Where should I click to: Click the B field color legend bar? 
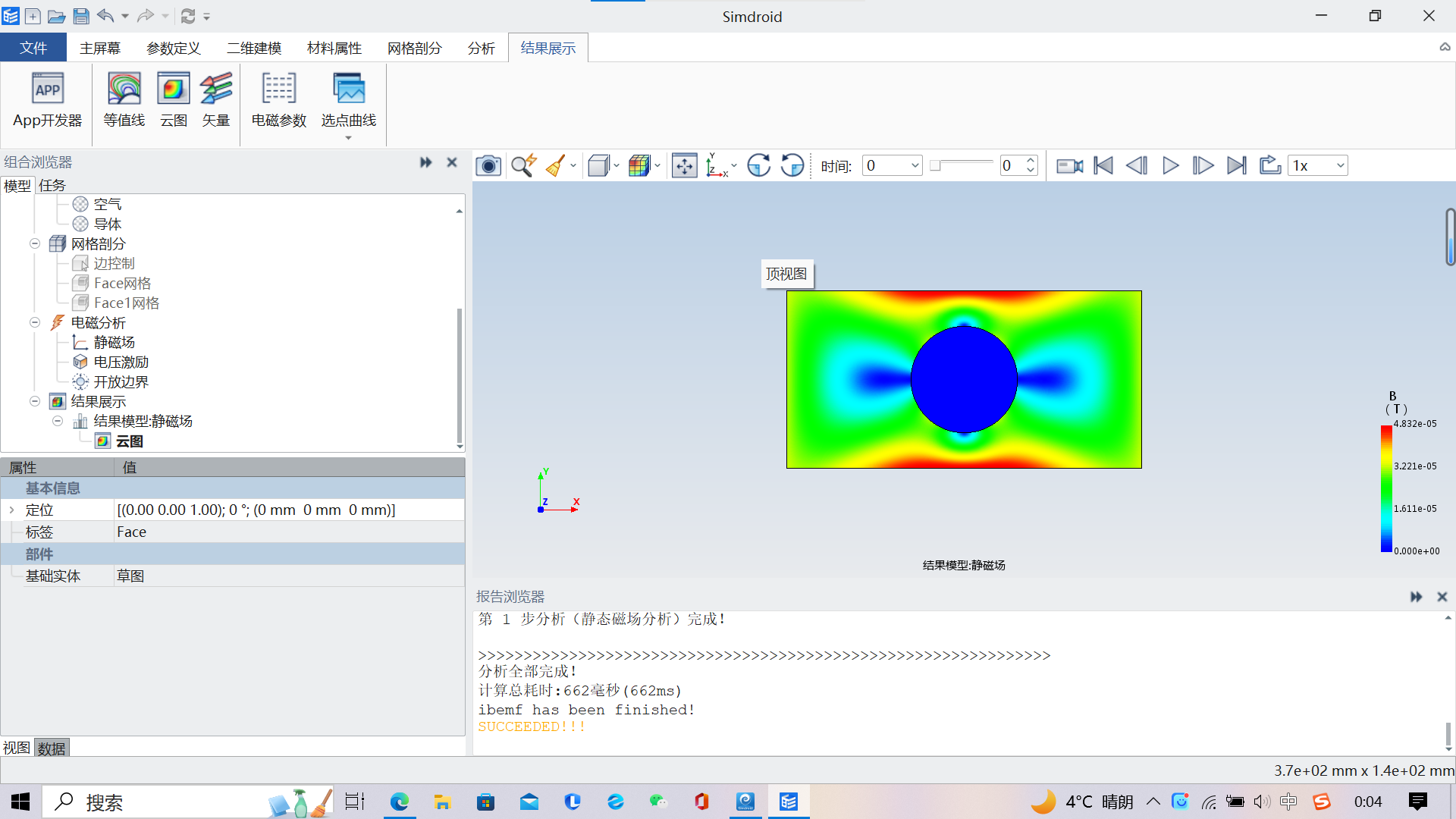(1386, 488)
